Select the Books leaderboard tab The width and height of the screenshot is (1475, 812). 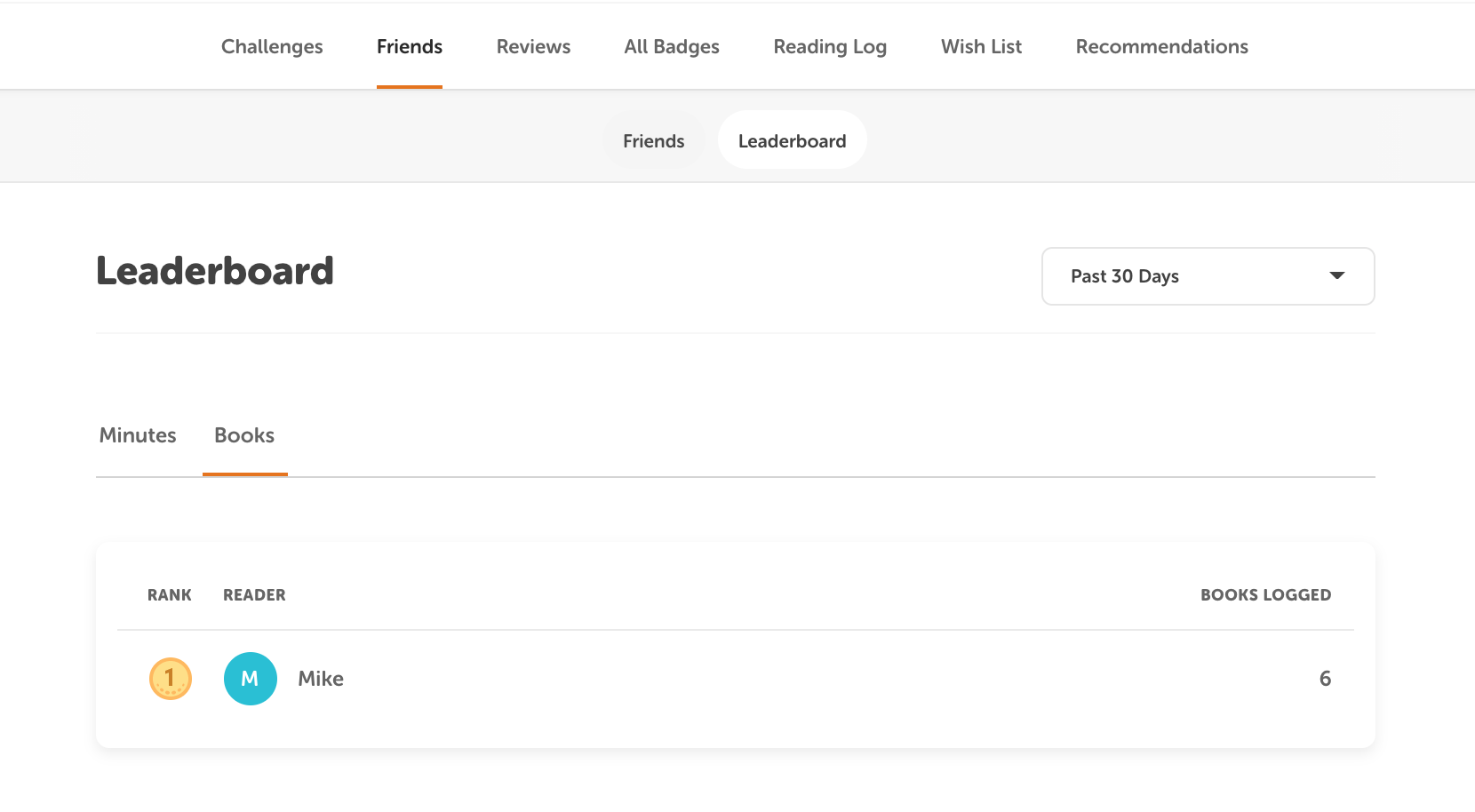click(x=244, y=435)
